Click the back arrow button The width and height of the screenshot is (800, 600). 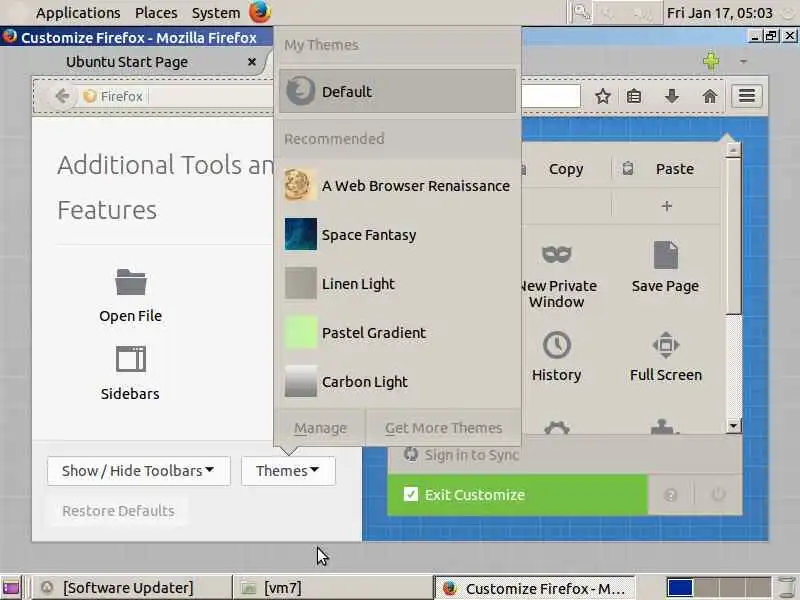pos(62,96)
